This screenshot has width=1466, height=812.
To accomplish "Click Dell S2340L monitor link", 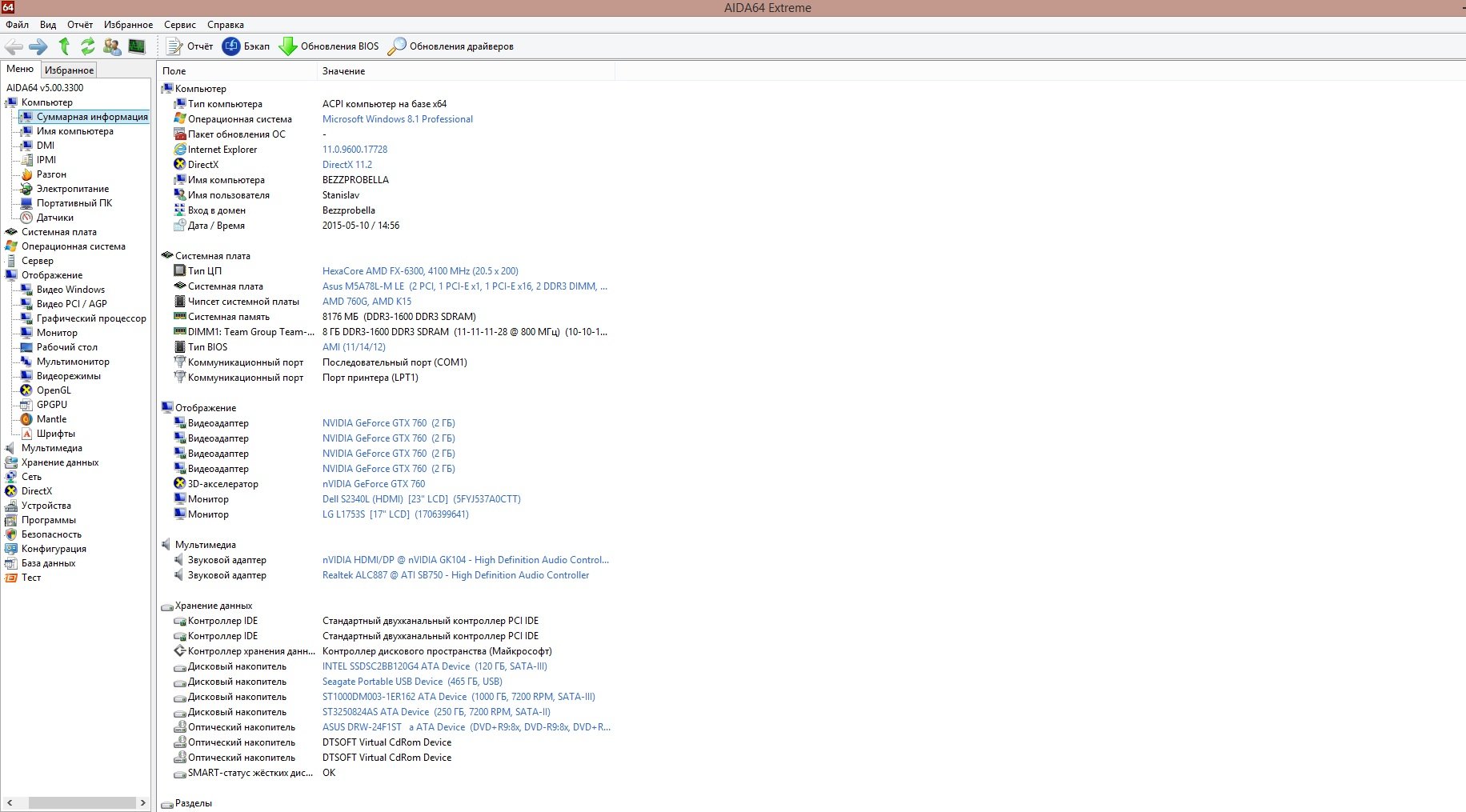I will pos(422,499).
